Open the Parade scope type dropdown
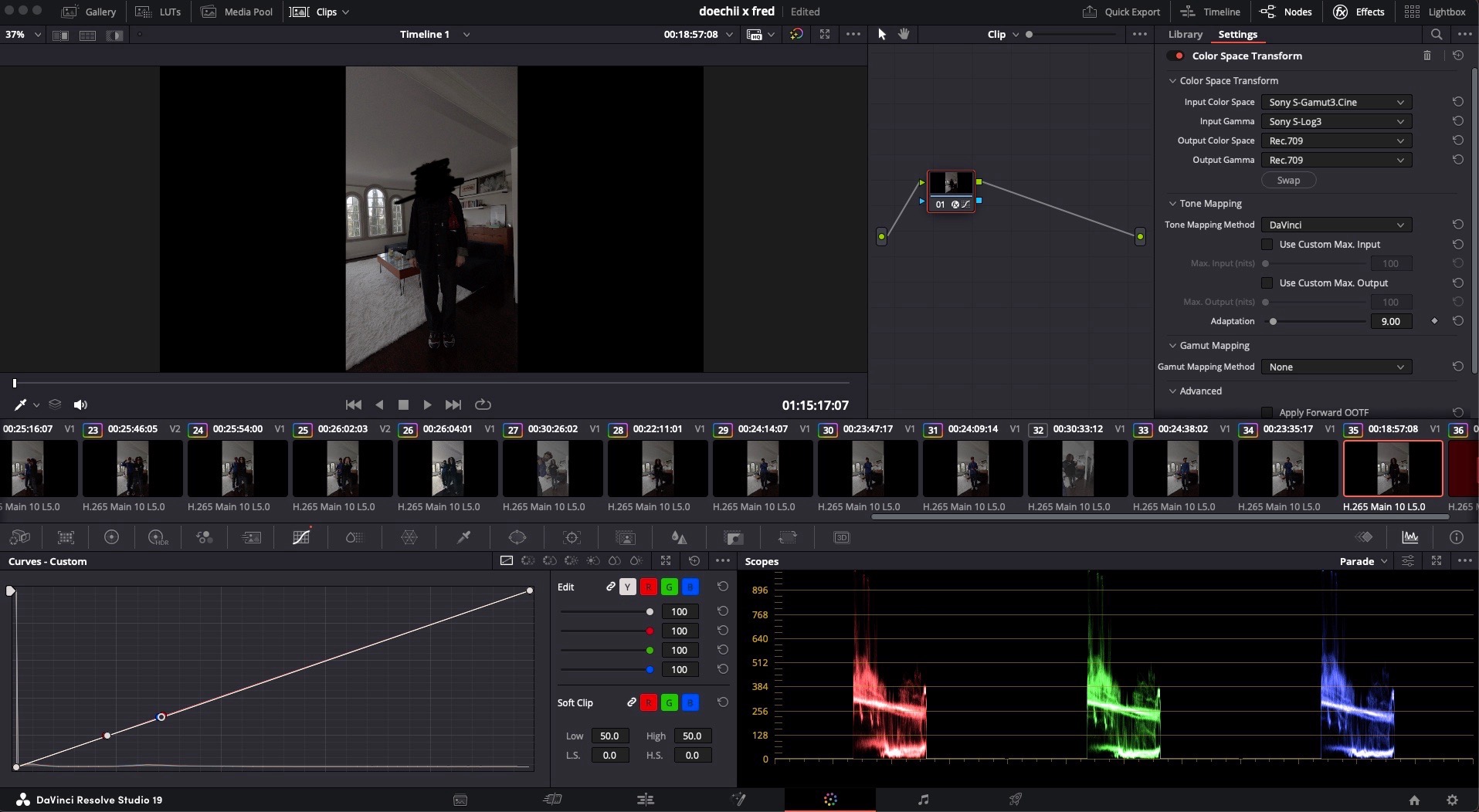Image resolution: width=1479 pixels, height=812 pixels. pyautogui.click(x=1363, y=561)
